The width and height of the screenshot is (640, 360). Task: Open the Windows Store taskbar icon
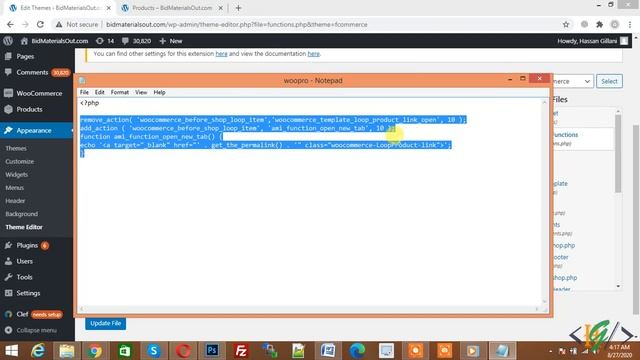click(x=124, y=351)
